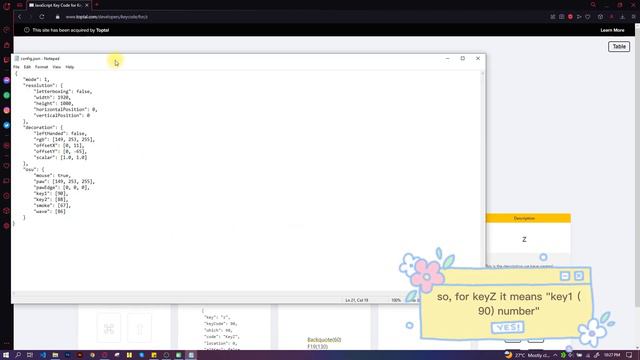Image resolution: width=640 pixels, height=360 pixels.
Task: Click the tab search magnifier in title bar
Action: coord(593,5)
